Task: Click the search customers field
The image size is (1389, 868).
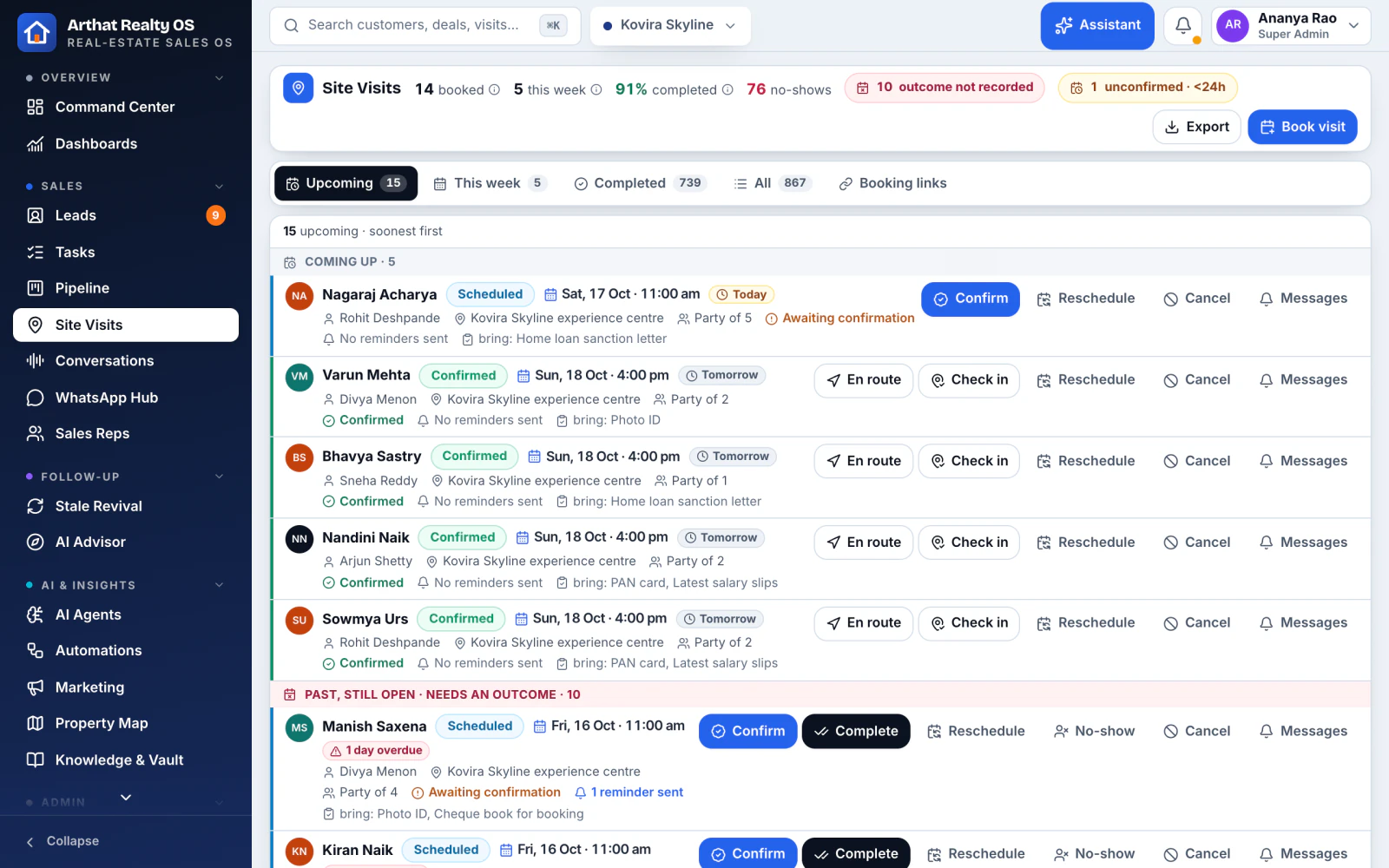Action: [x=425, y=26]
